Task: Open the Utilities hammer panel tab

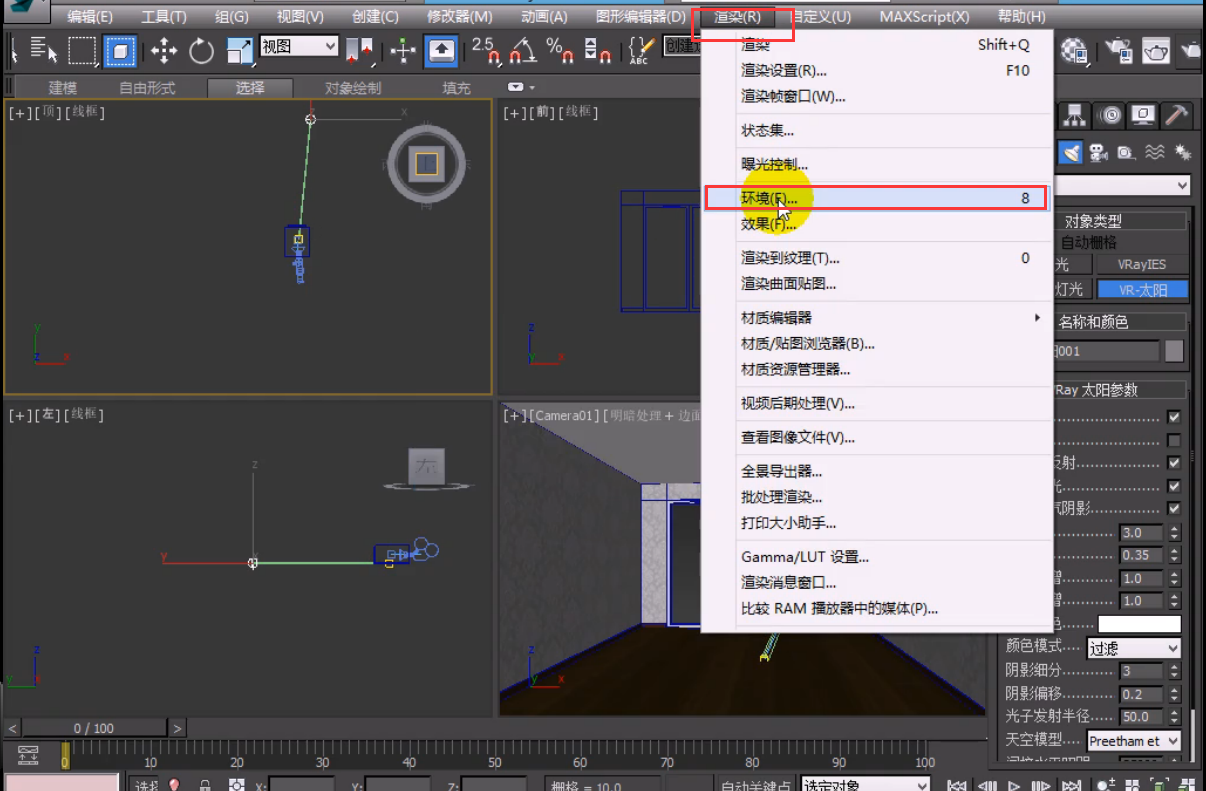Action: [x=1177, y=116]
